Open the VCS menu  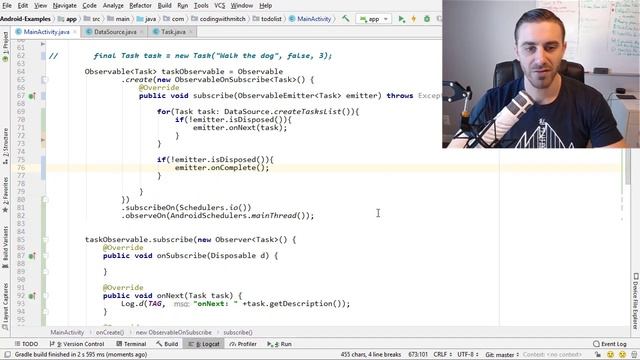click(x=220, y=5)
